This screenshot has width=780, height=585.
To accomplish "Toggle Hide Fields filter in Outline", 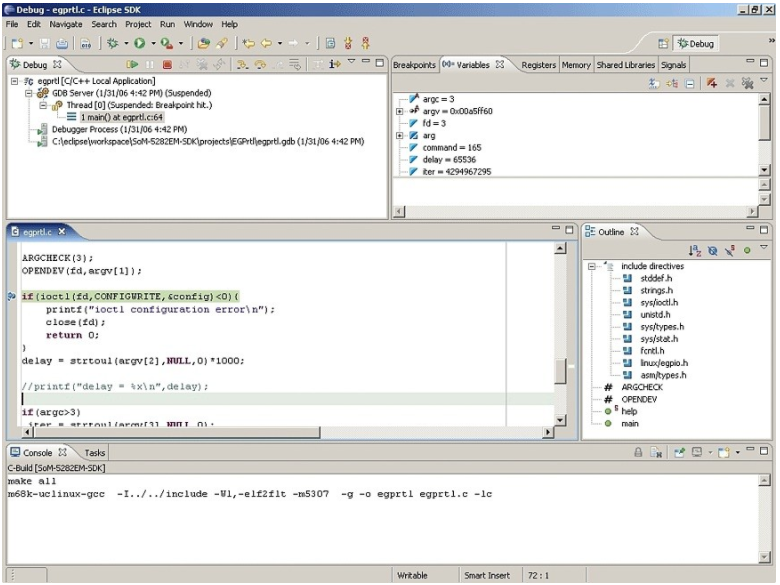I will click(712, 251).
